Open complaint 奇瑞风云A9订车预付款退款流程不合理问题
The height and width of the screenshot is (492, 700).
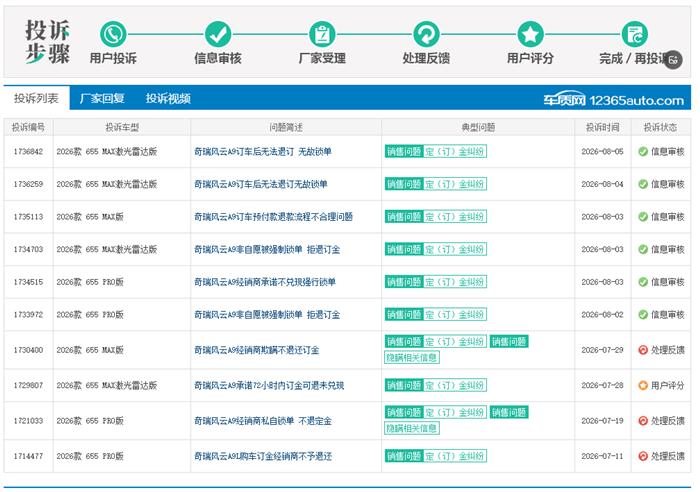273,217
